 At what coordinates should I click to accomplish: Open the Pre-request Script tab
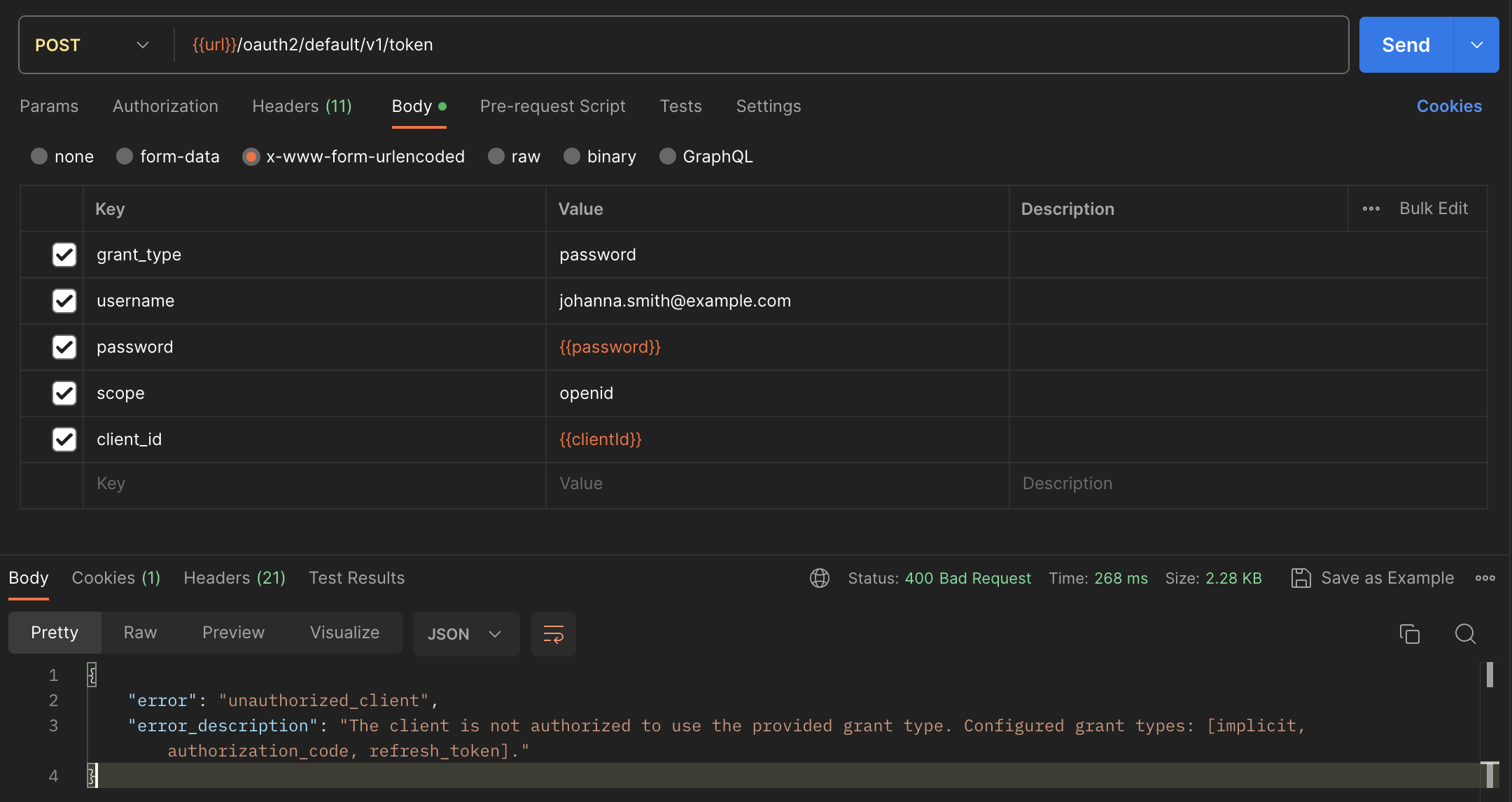pos(552,106)
